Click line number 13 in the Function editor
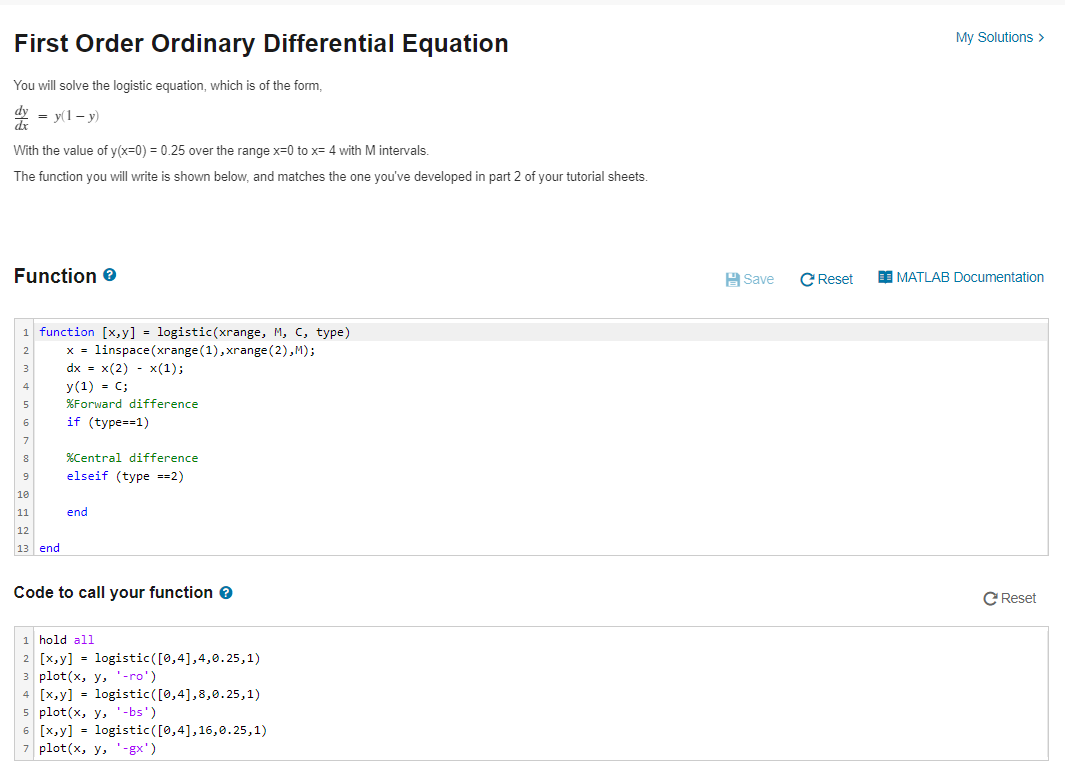The height and width of the screenshot is (774, 1065). pos(22,548)
